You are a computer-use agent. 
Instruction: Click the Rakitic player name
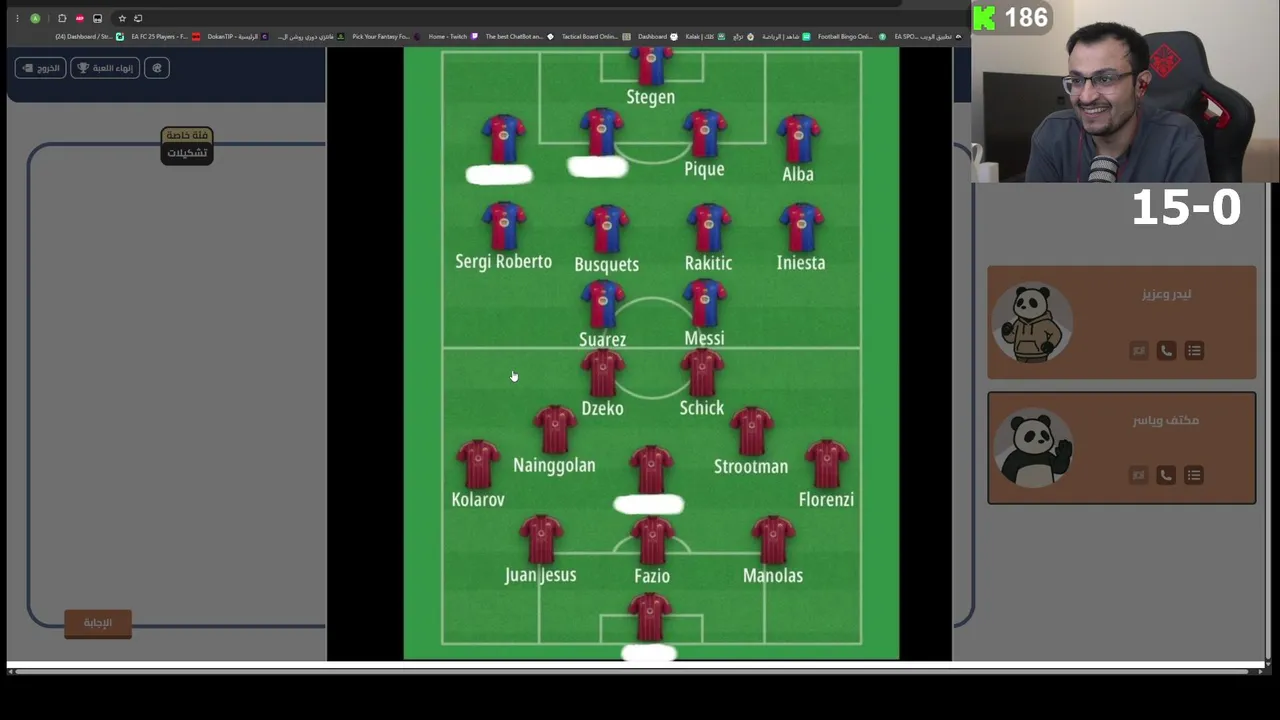pos(708,263)
